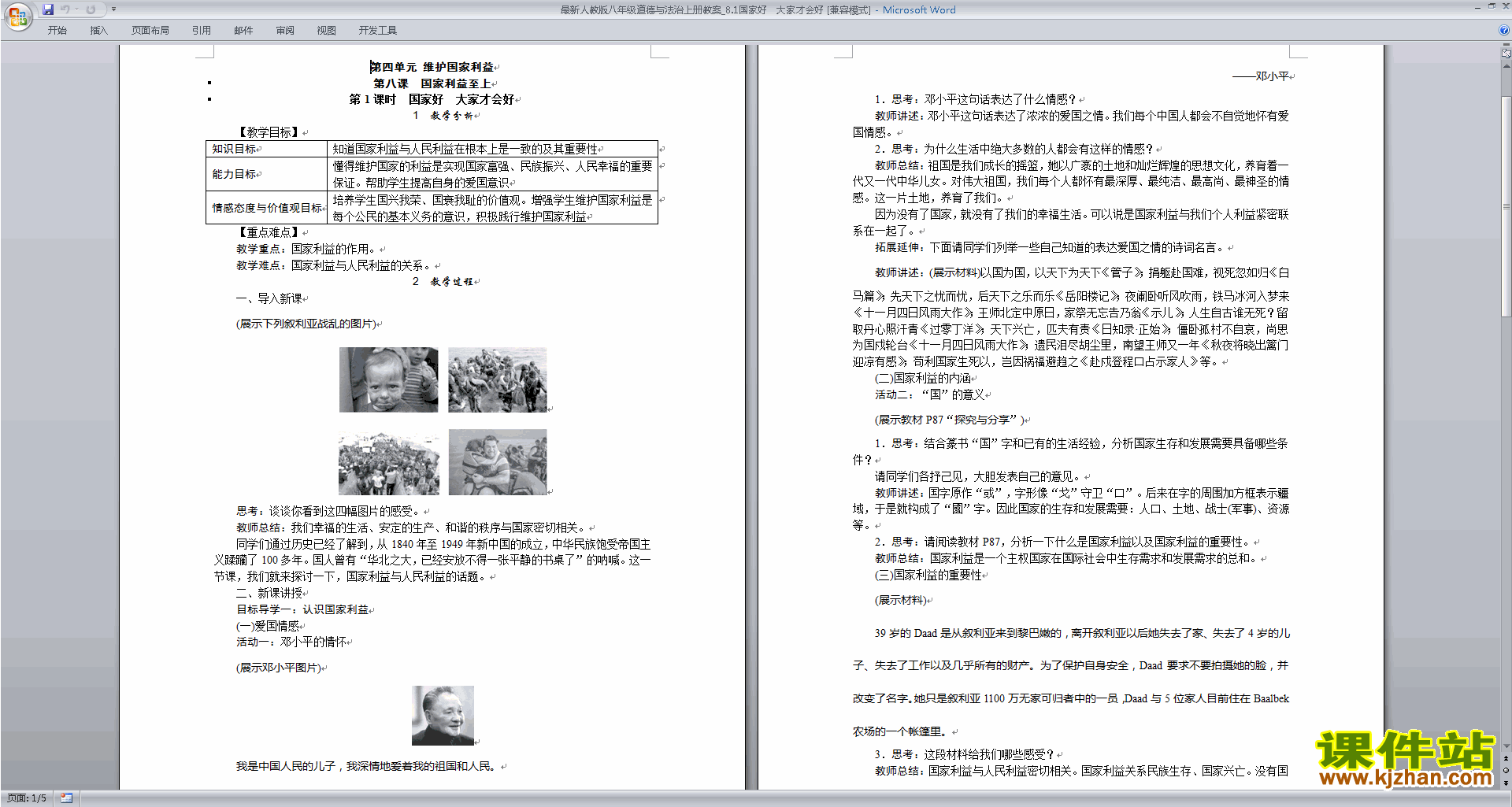Go to previous page with double-up arrow

click(1506, 758)
